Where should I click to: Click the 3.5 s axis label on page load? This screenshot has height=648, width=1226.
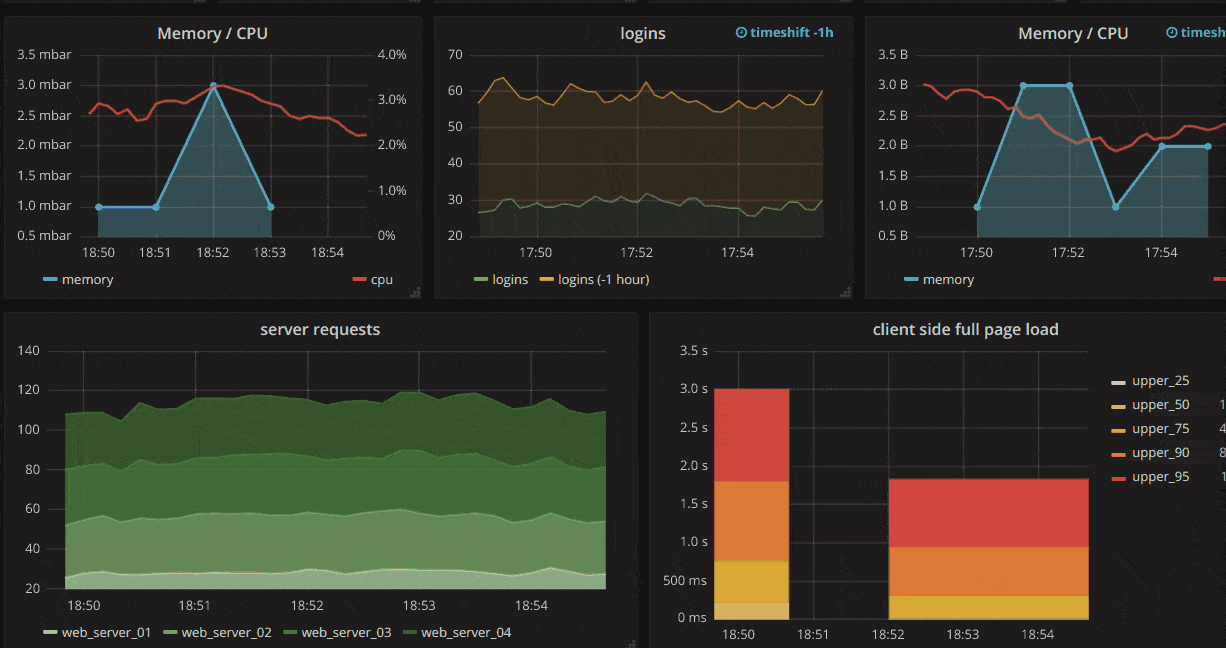[x=693, y=351]
